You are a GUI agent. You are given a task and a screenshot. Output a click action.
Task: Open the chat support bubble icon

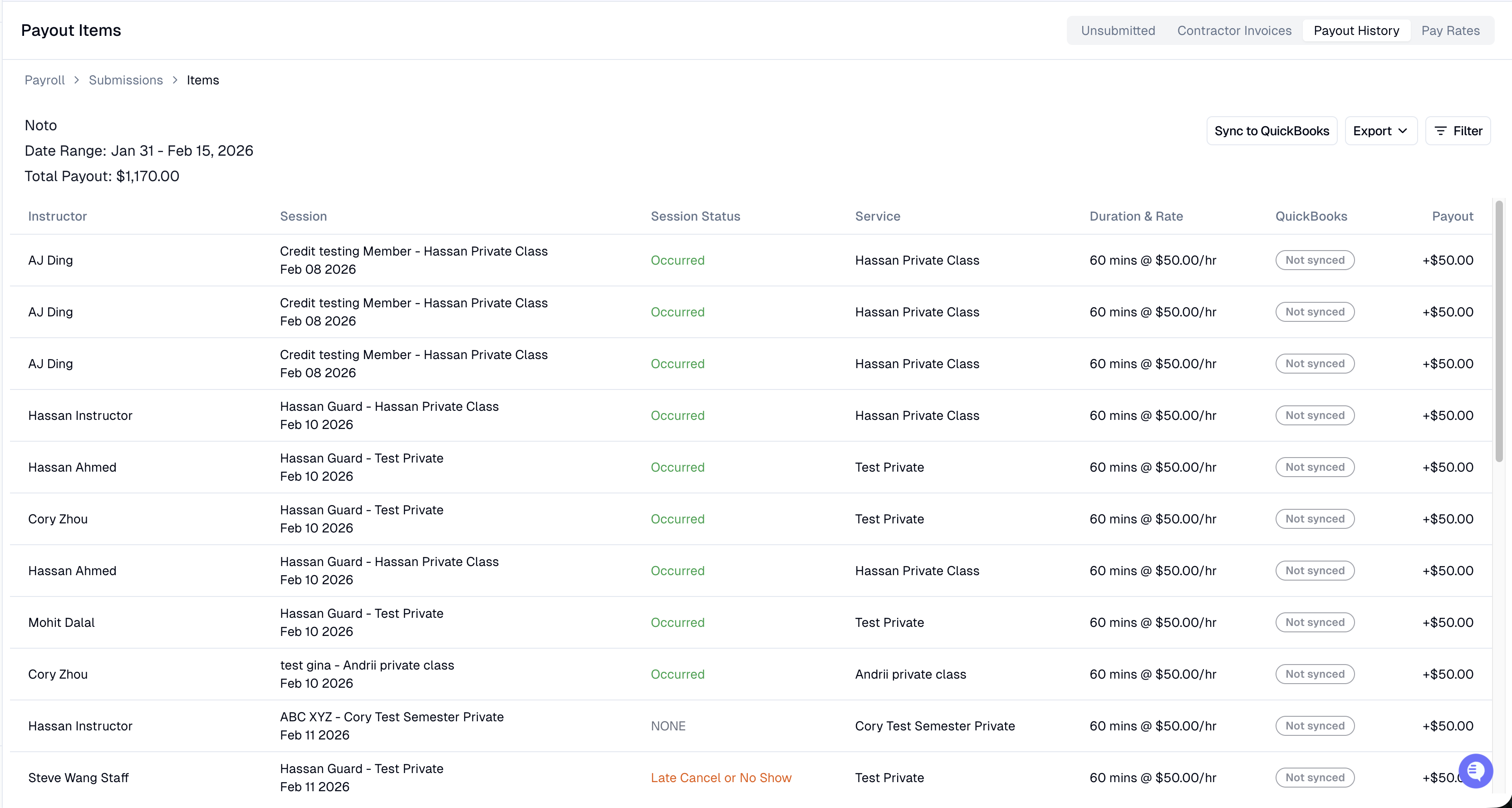1475,771
